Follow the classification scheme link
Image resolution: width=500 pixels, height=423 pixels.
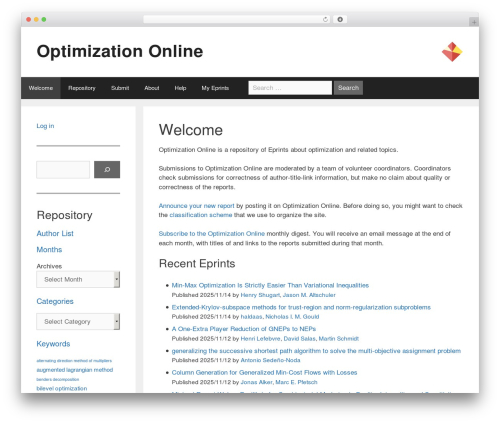(201, 215)
